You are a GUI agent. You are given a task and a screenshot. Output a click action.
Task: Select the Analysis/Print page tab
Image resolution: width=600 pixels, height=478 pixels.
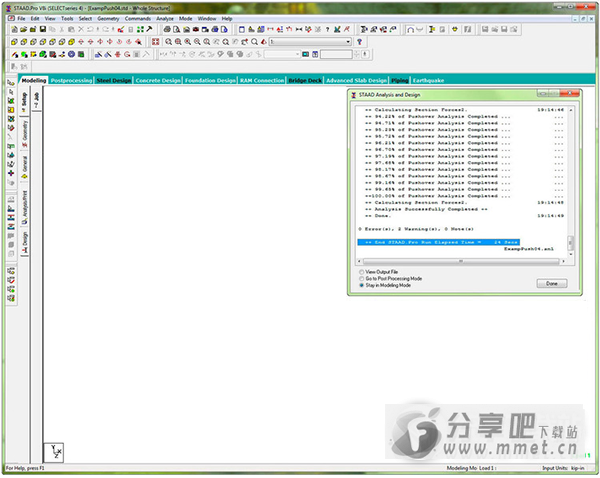(x=24, y=207)
